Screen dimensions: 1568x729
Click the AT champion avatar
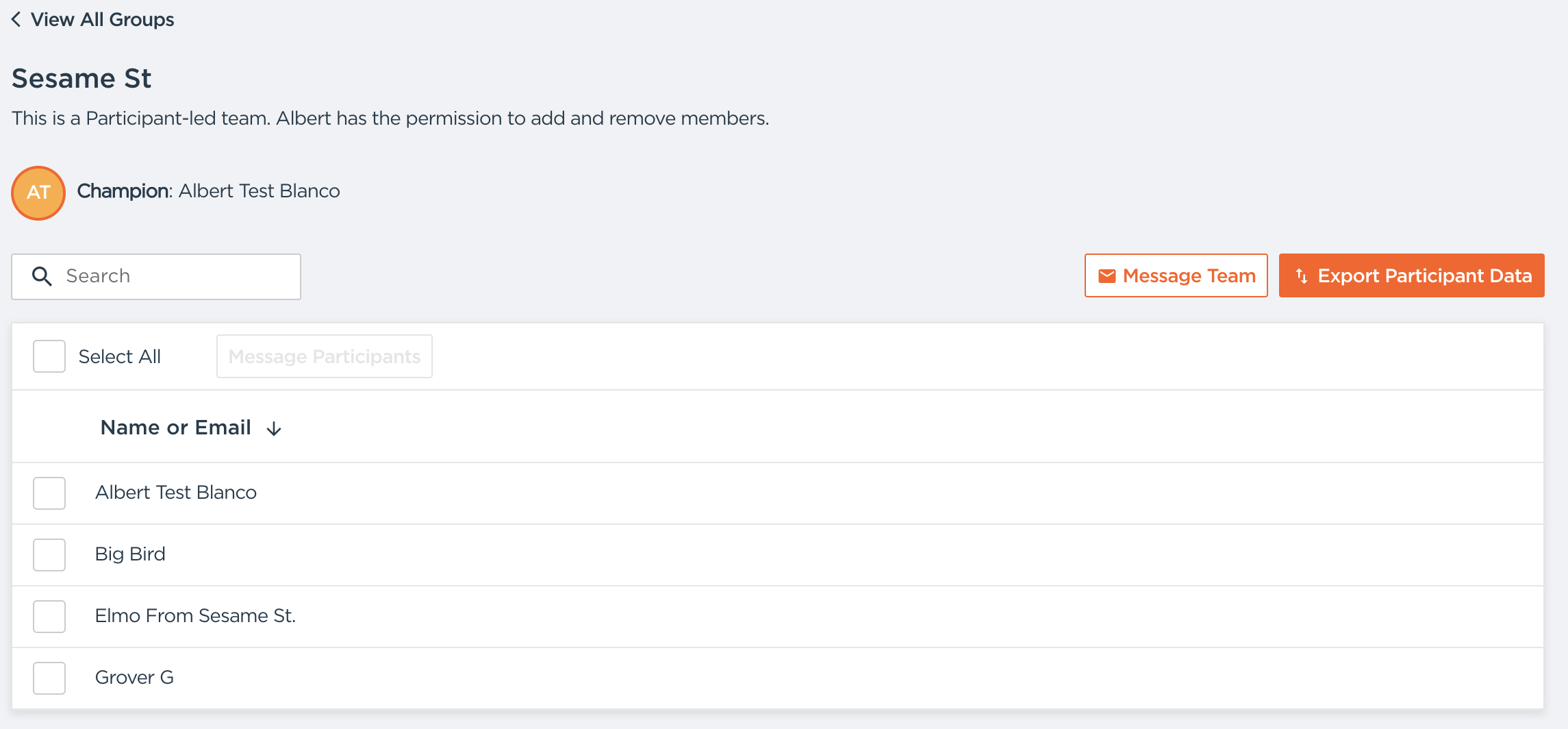pos(38,193)
